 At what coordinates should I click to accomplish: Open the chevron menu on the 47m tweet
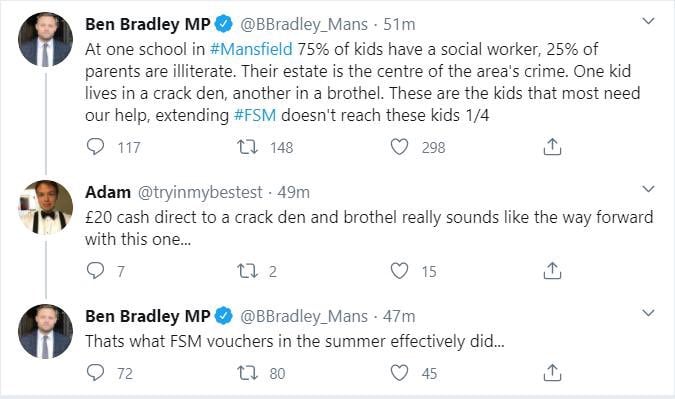tap(648, 313)
